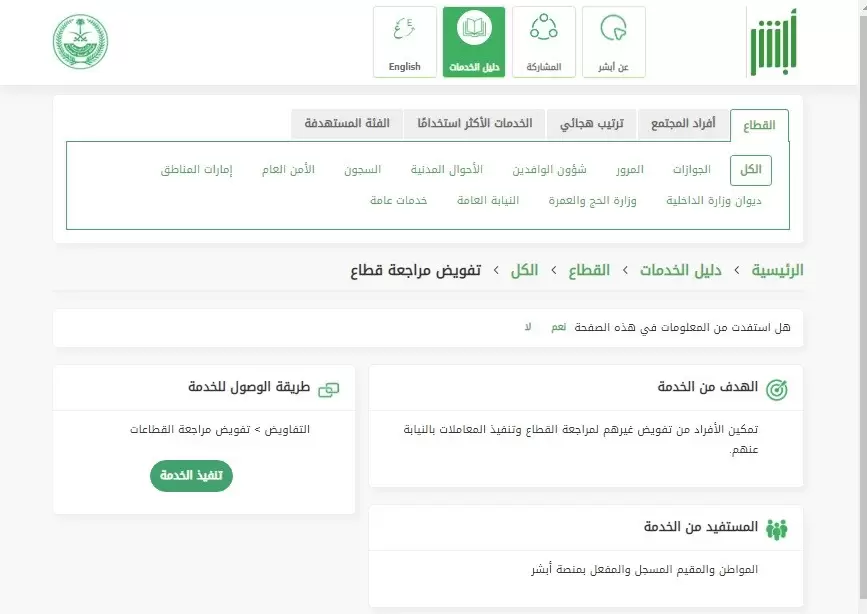Viewport: 867px width, 614px height.
Task: Click the vertical page scrollbar
Action: (x=863, y=307)
